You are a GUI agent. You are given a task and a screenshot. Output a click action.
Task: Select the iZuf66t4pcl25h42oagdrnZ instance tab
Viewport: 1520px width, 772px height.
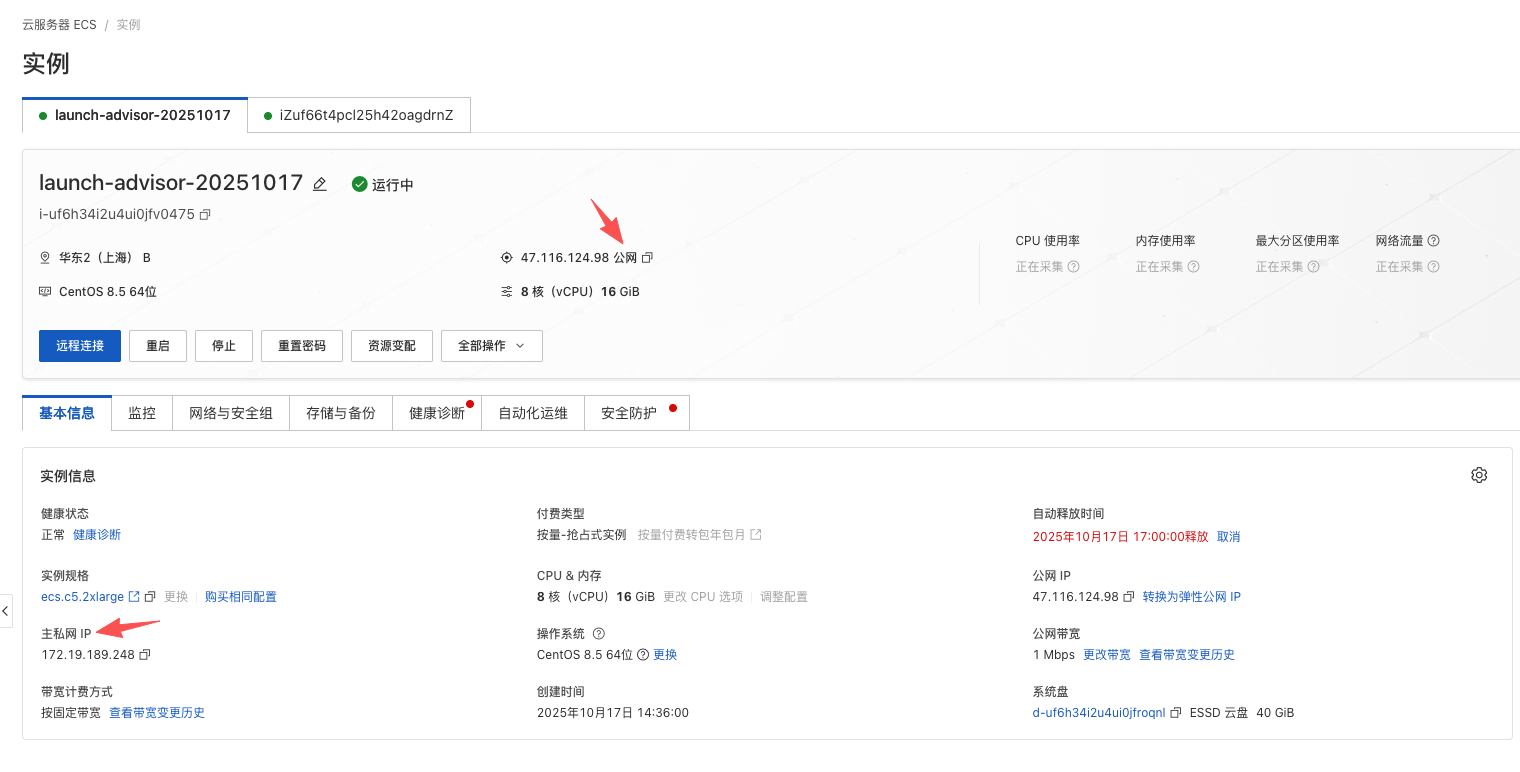(359, 115)
